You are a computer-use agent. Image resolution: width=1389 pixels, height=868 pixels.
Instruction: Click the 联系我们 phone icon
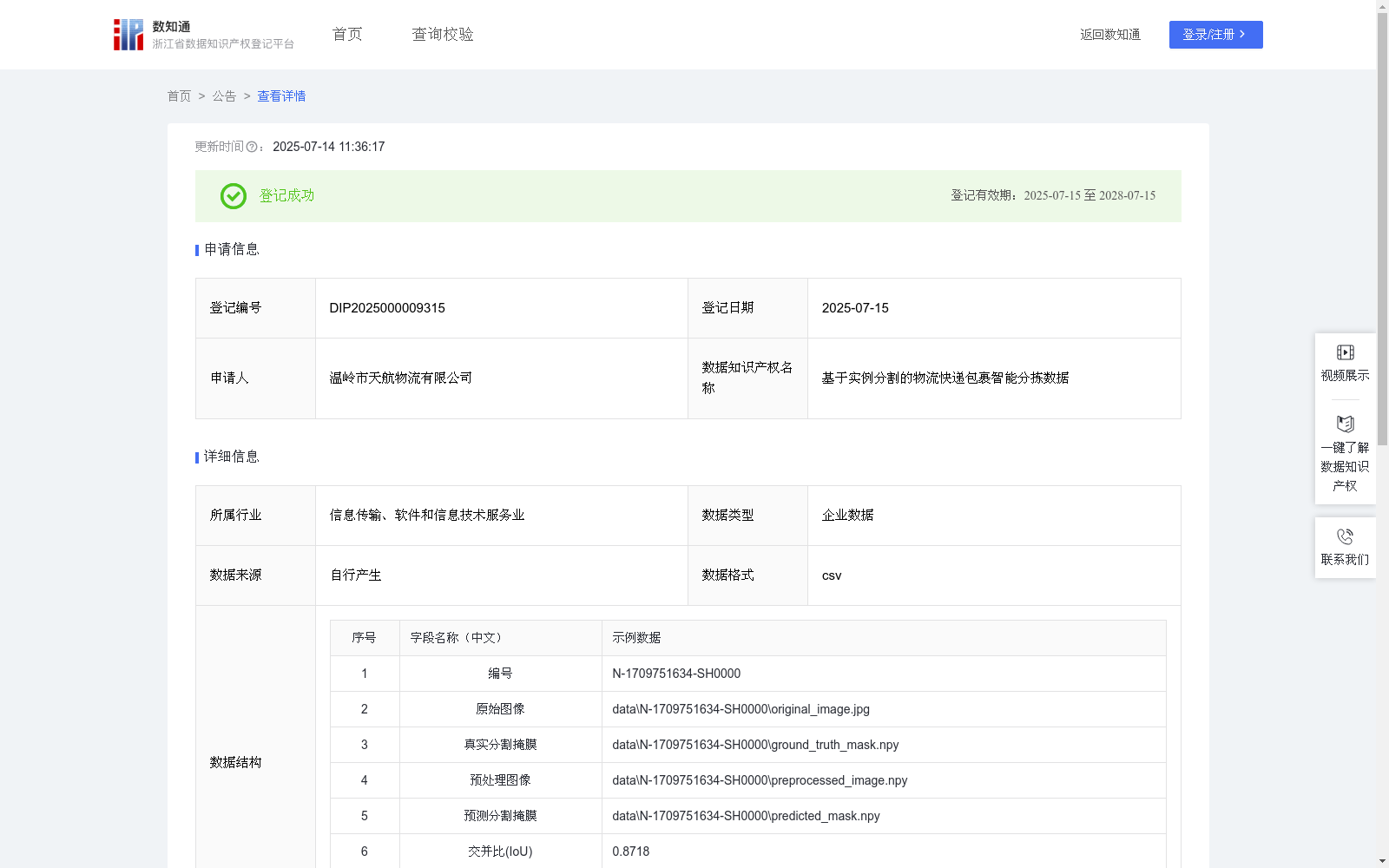(1345, 536)
